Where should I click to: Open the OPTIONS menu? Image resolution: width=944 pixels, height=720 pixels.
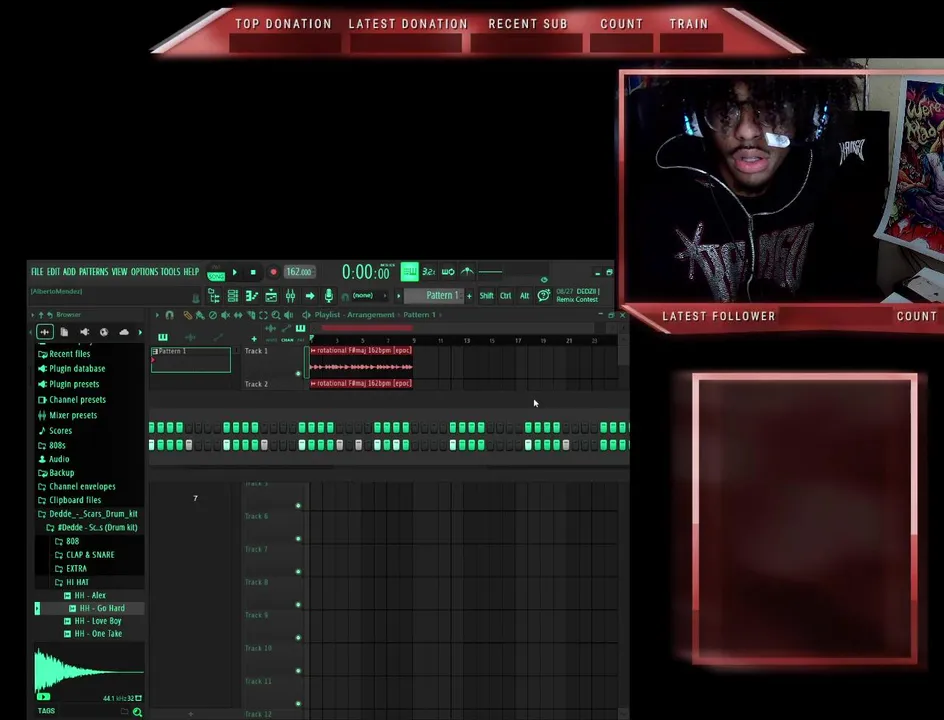(x=144, y=272)
